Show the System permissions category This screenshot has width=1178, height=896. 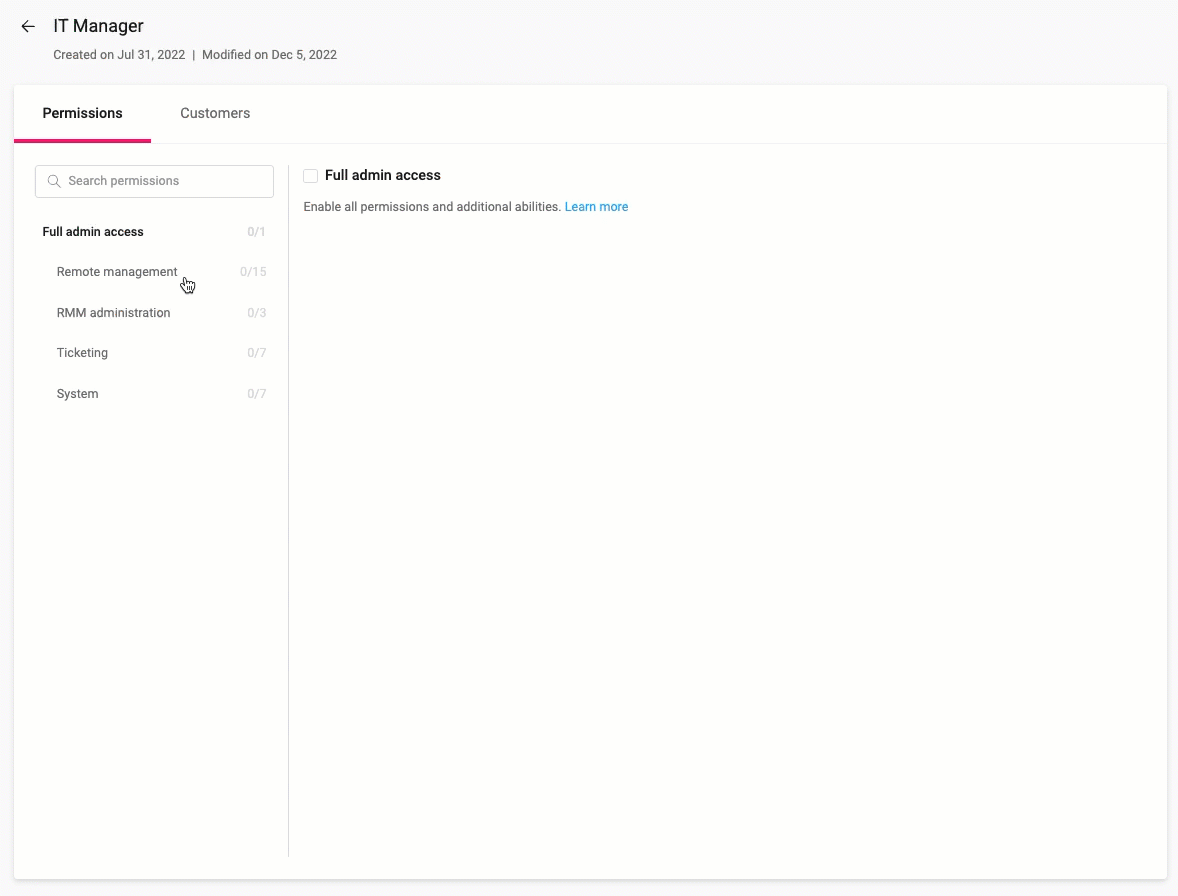(x=77, y=394)
